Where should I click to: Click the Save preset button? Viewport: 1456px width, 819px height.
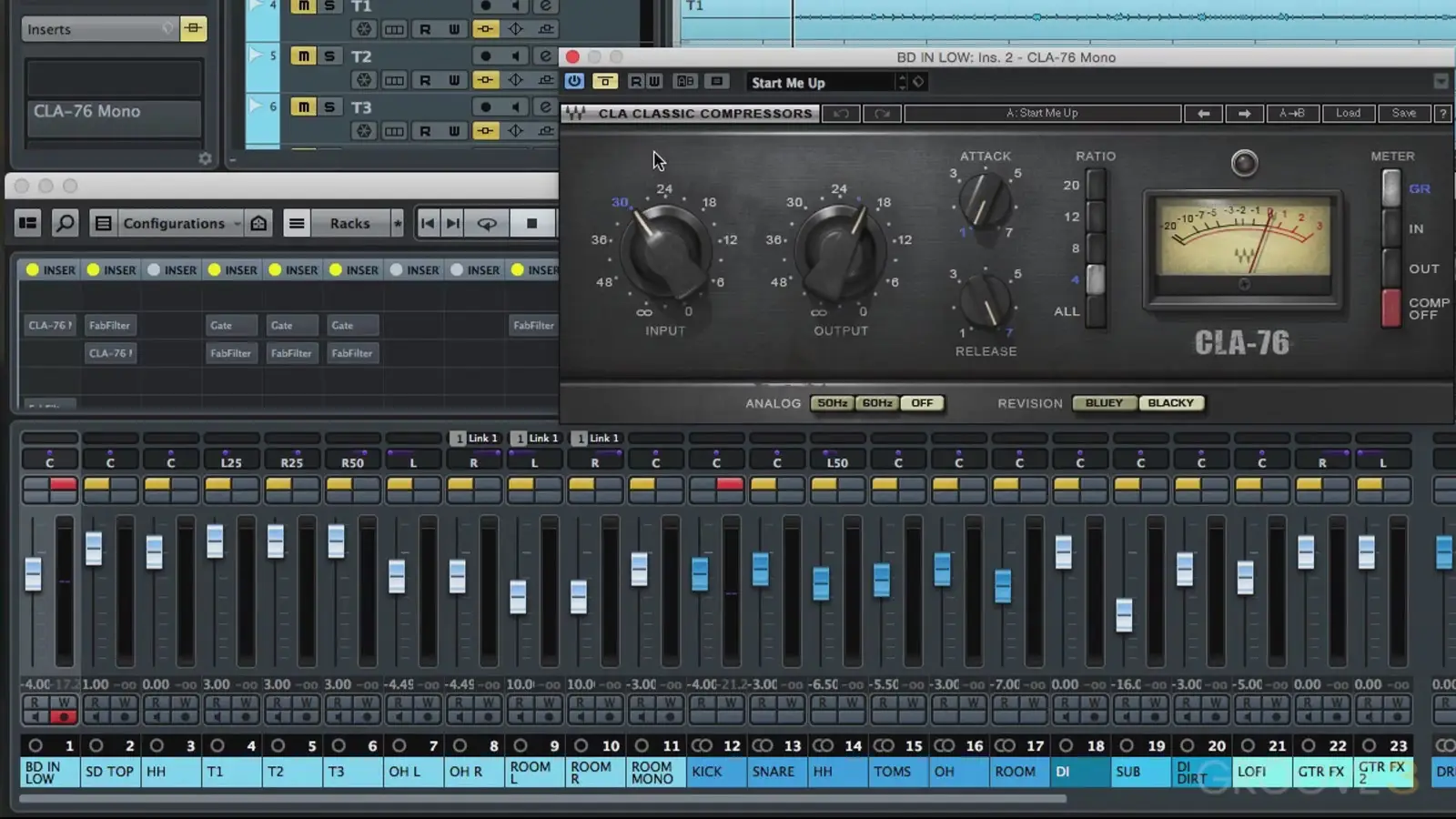coord(1403,114)
